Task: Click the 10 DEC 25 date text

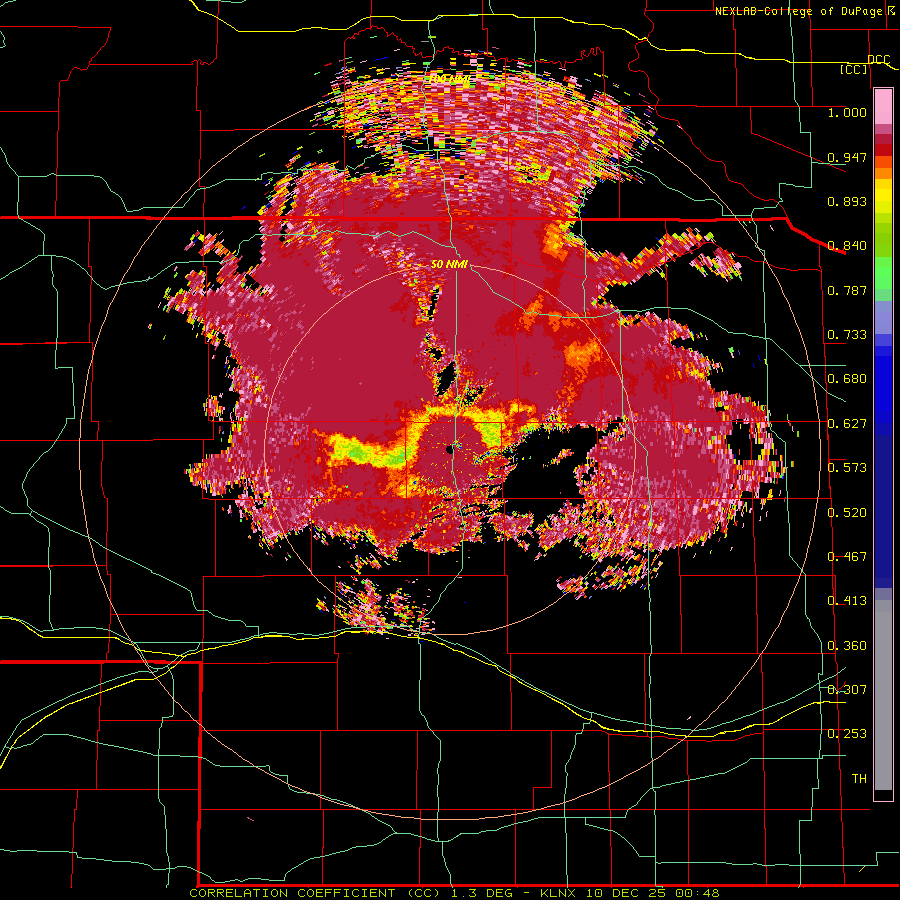Action: [x=624, y=893]
